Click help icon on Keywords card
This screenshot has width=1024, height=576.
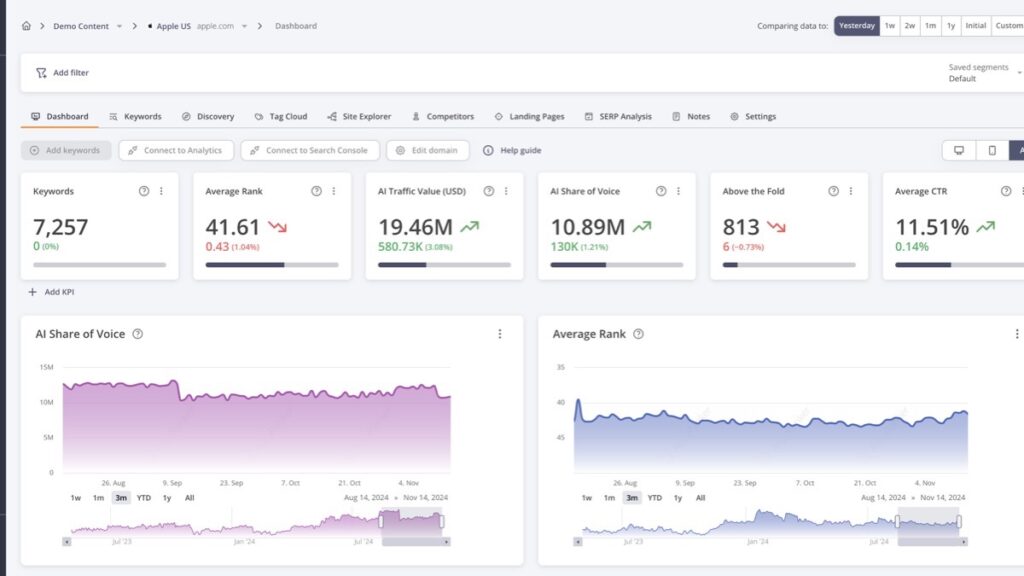[x=144, y=191]
